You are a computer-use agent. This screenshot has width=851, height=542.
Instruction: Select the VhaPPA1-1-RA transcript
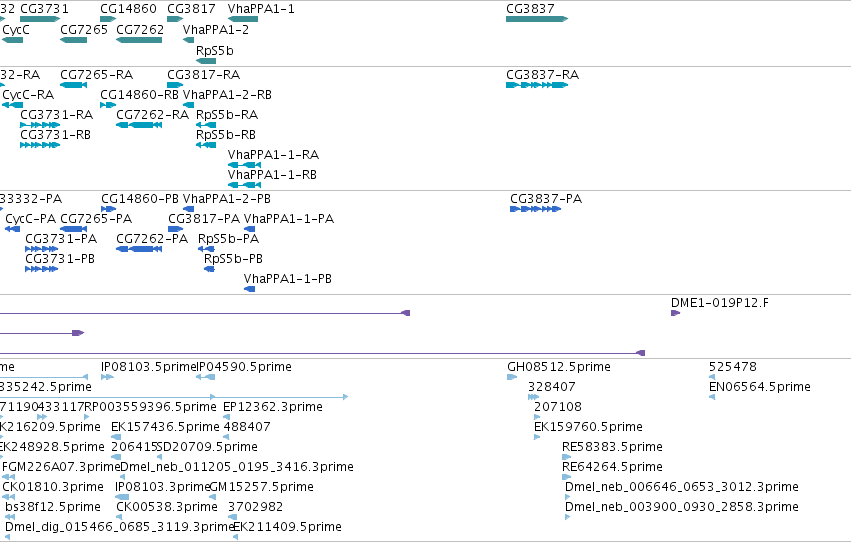(244, 165)
